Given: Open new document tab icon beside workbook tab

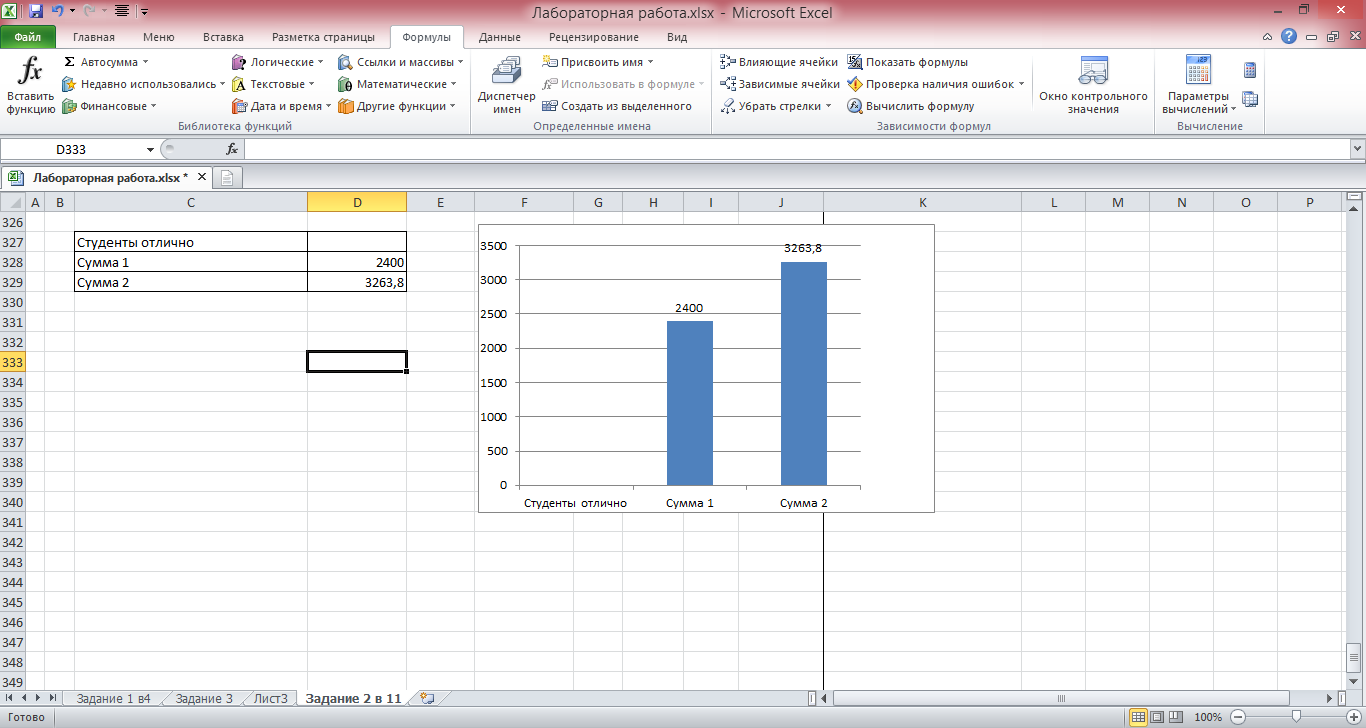Looking at the screenshot, I should [x=227, y=178].
